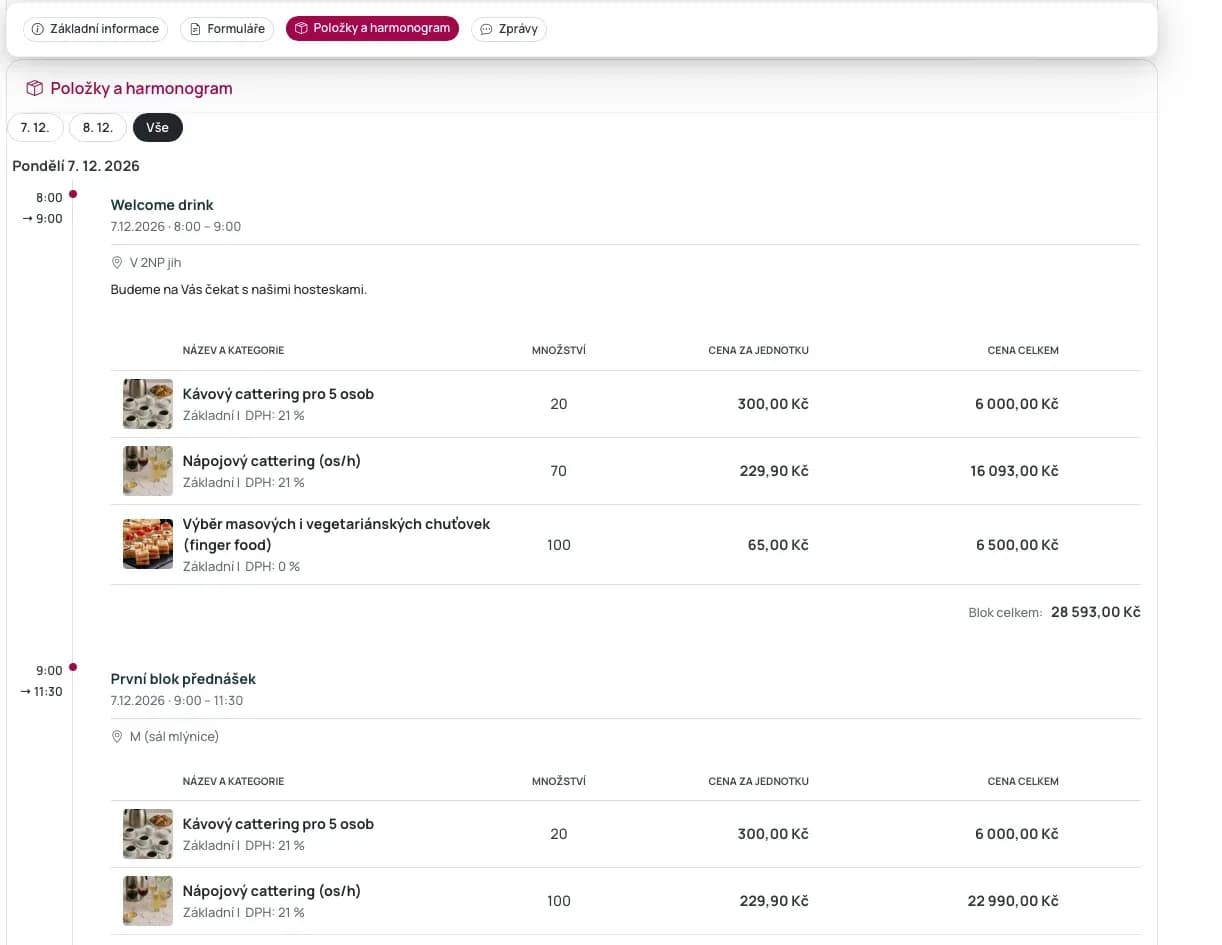Viewport: 1222px width, 945px height.
Task: Click the document icon in Formuláře
Action: click(195, 29)
